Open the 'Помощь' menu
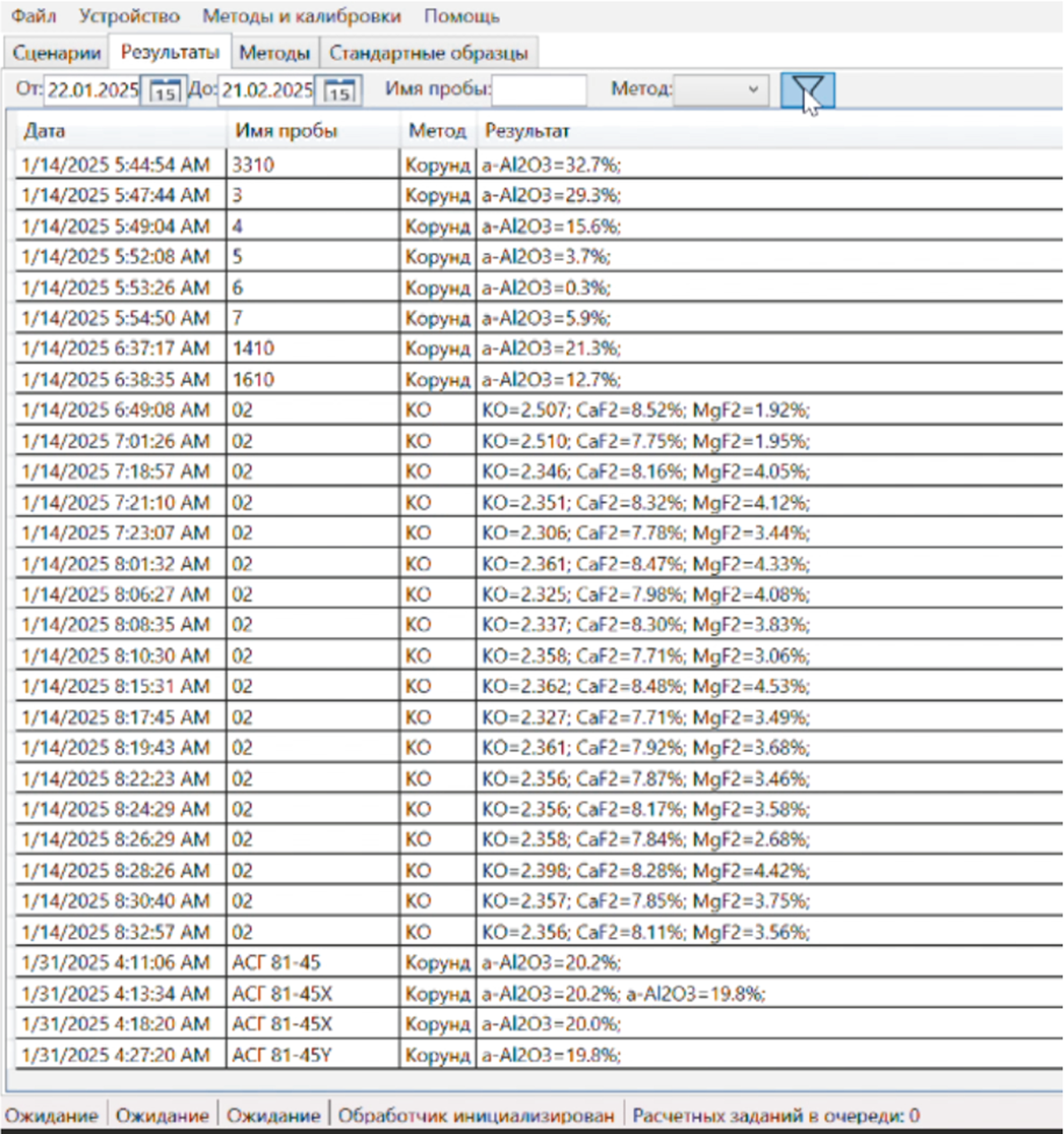 click(462, 16)
